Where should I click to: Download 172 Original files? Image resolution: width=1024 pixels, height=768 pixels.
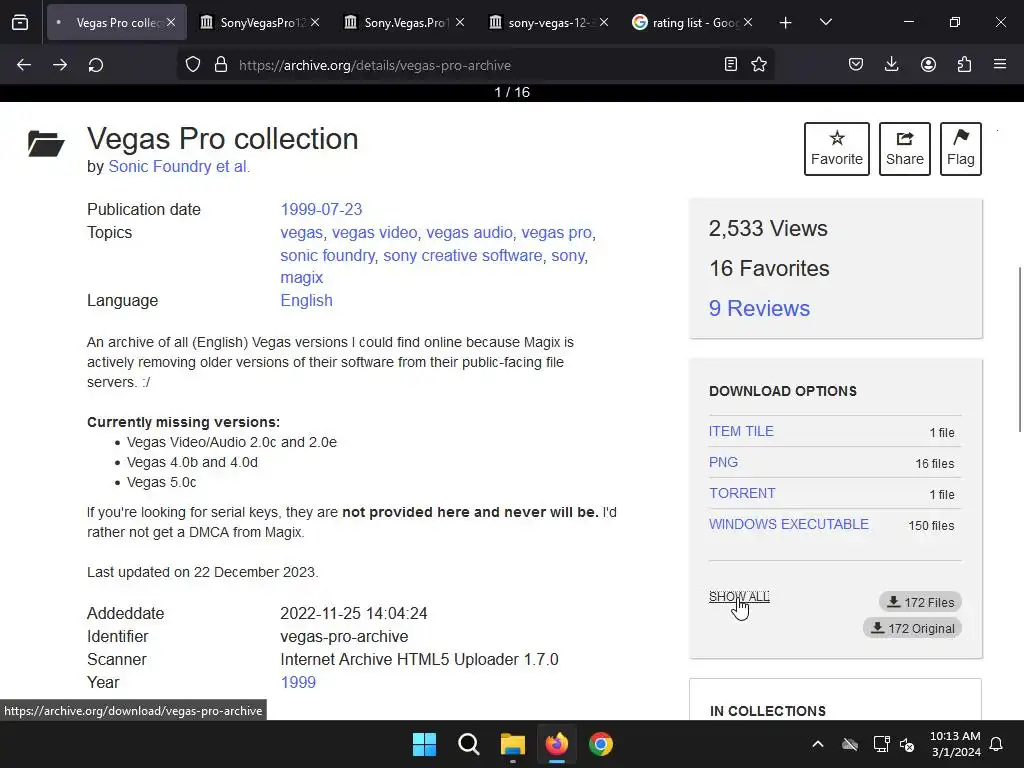[912, 628]
